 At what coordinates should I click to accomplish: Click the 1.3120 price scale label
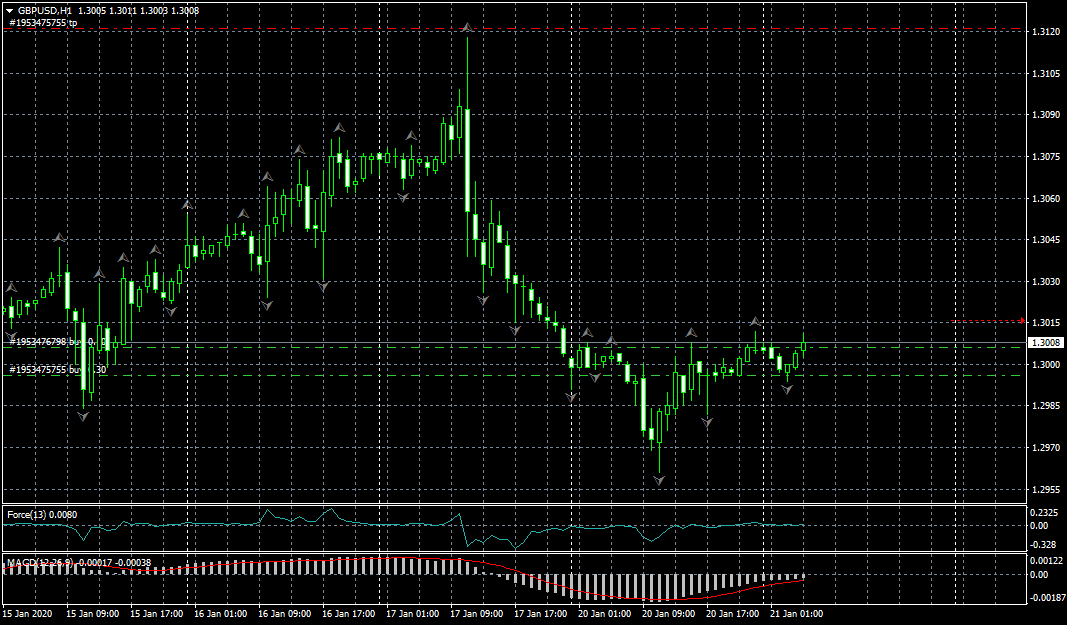click(1045, 33)
